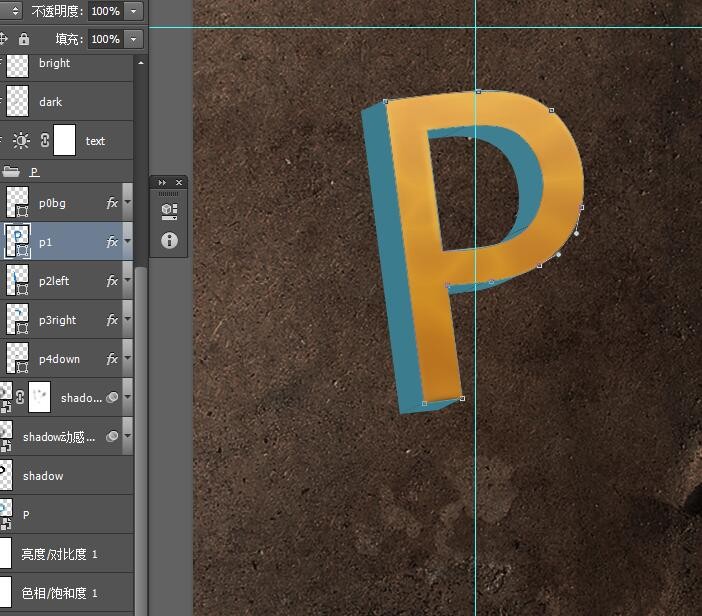The image size is (702, 616).
Task: Toggle mask link on the text layer
Action: coord(45,141)
